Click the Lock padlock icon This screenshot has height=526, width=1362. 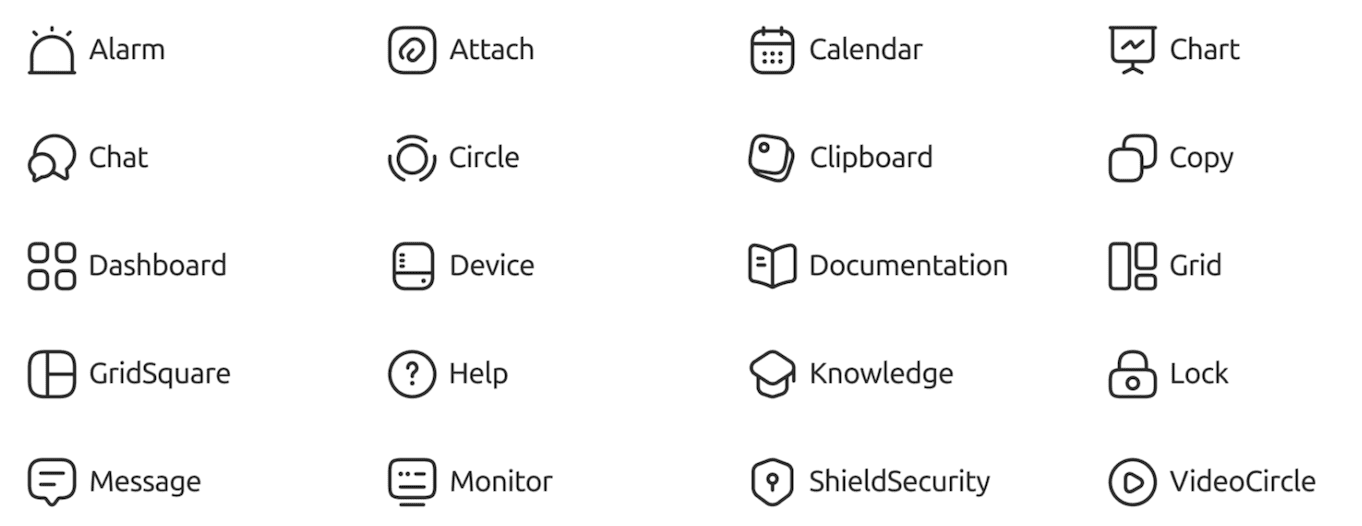coord(1132,374)
